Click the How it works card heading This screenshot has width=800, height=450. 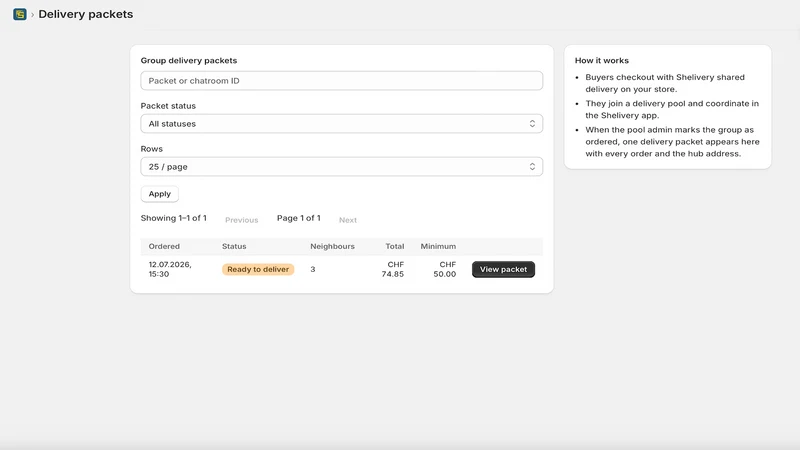[602, 60]
